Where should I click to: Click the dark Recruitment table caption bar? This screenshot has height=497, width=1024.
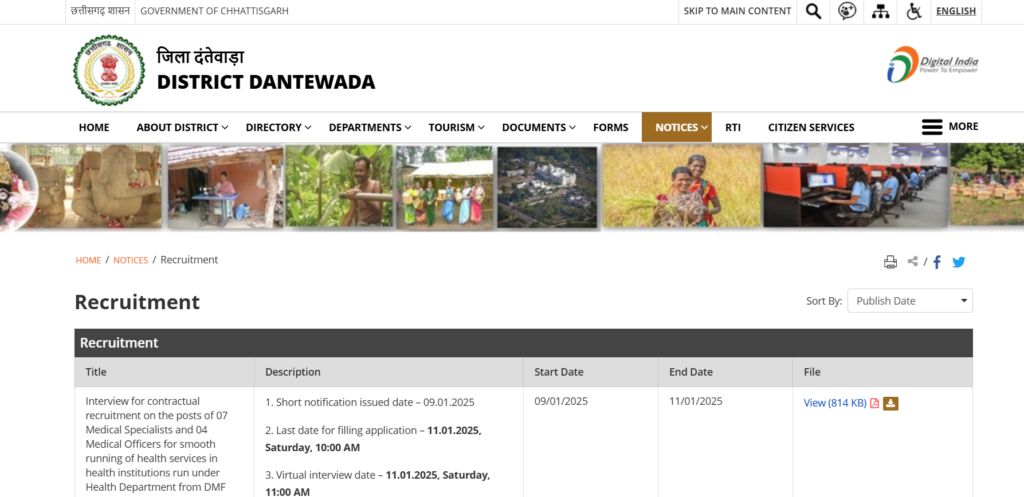523,343
